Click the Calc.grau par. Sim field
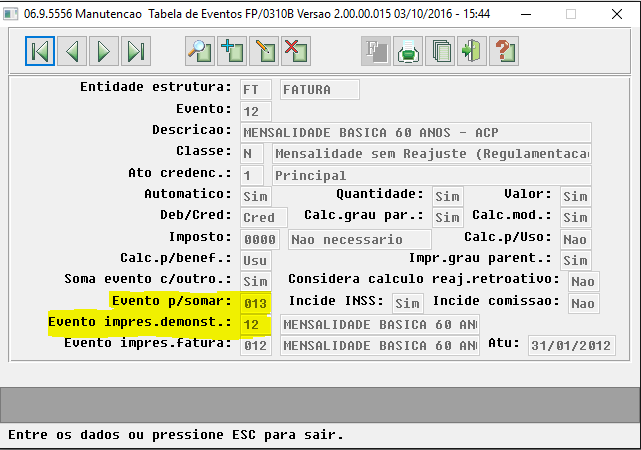Viewport: 641px width, 450px height. point(448,218)
